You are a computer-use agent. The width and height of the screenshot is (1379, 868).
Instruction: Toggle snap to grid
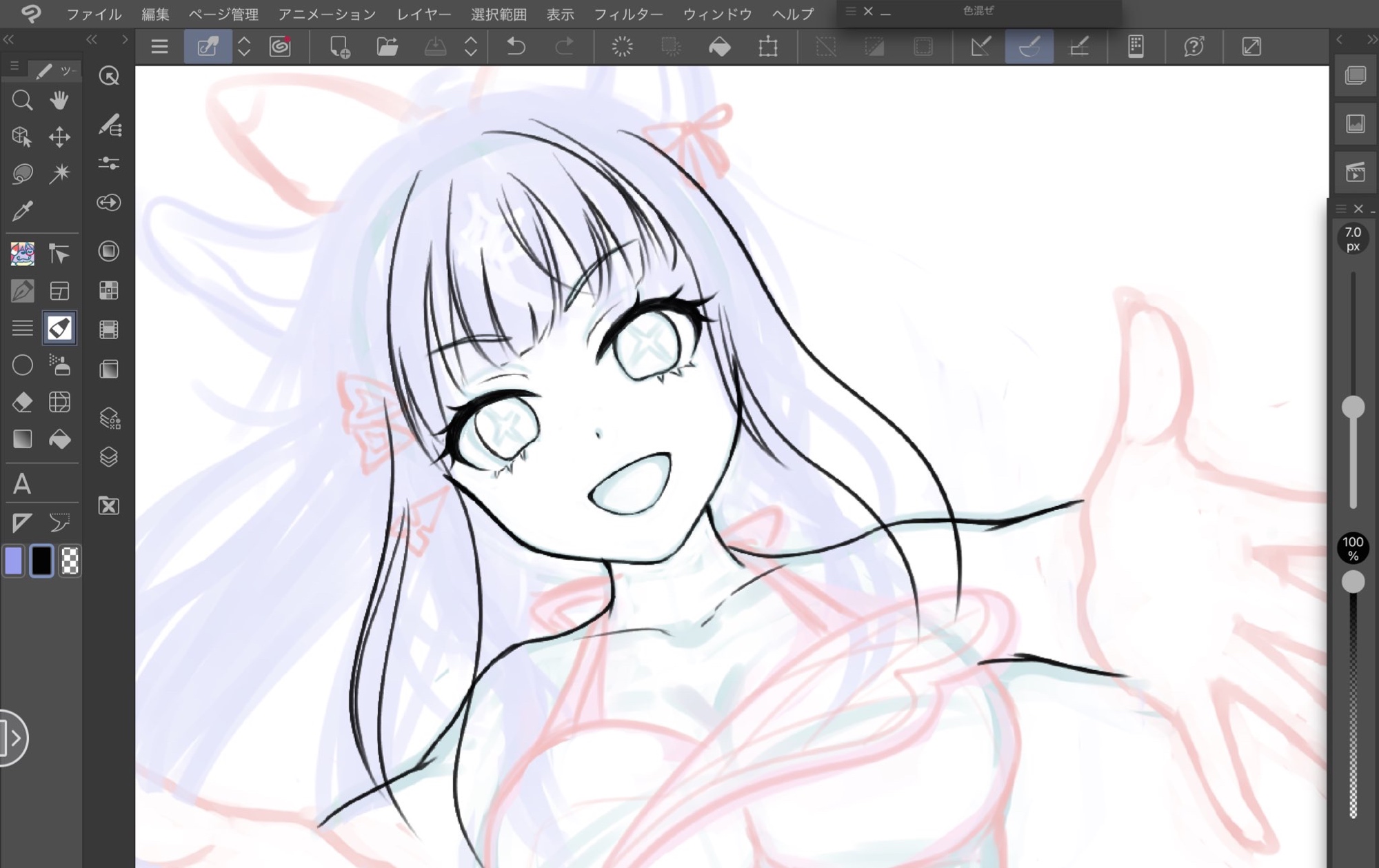coord(1078,47)
